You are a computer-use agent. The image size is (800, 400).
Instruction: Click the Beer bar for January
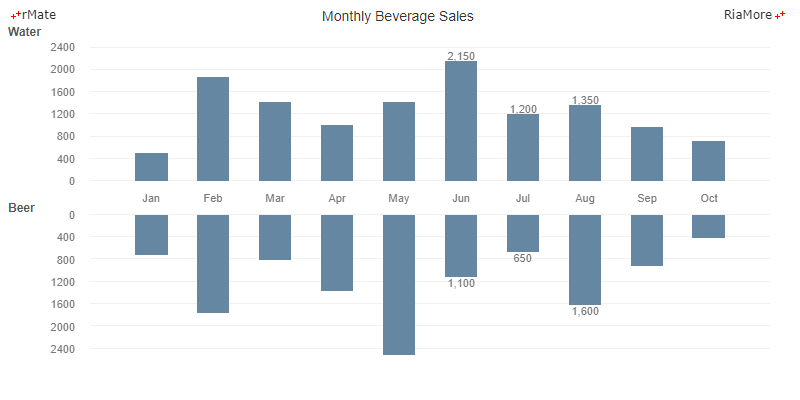tap(151, 235)
